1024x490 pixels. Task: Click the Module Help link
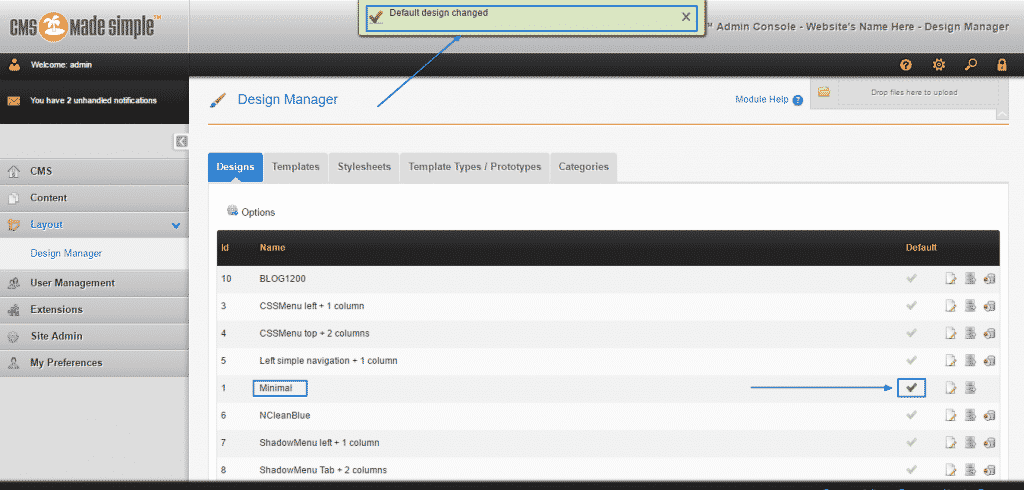point(762,100)
